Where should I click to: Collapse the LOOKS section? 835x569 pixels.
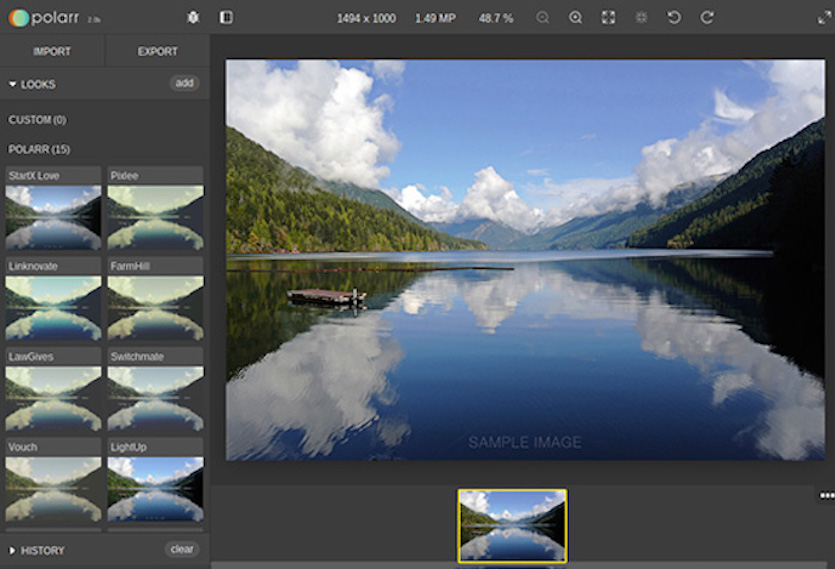pyautogui.click(x=32, y=84)
